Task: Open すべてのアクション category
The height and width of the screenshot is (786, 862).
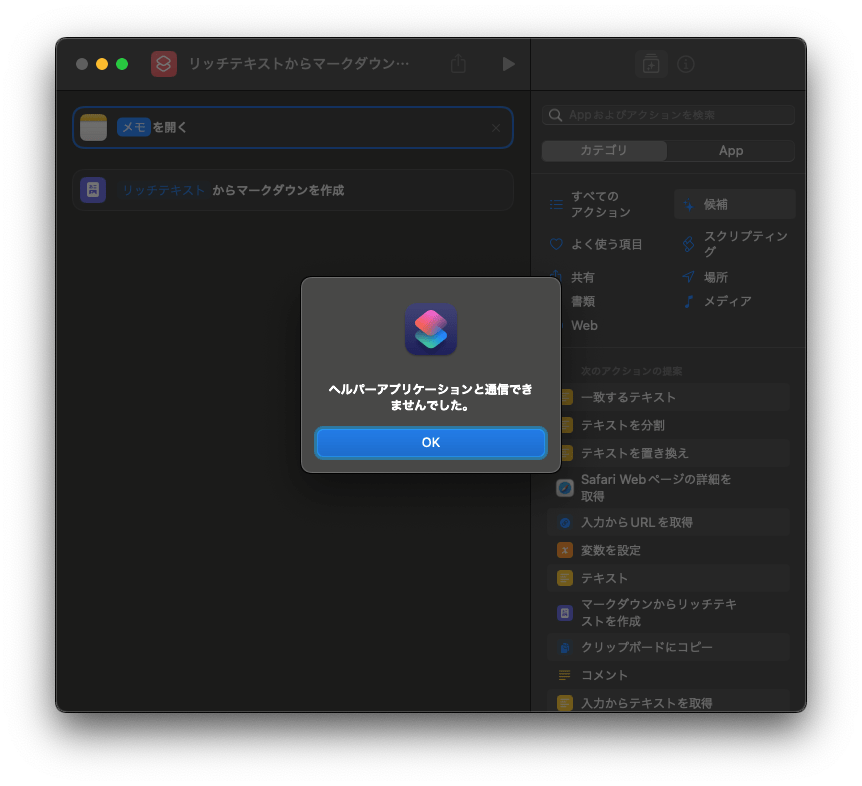Action: point(601,204)
